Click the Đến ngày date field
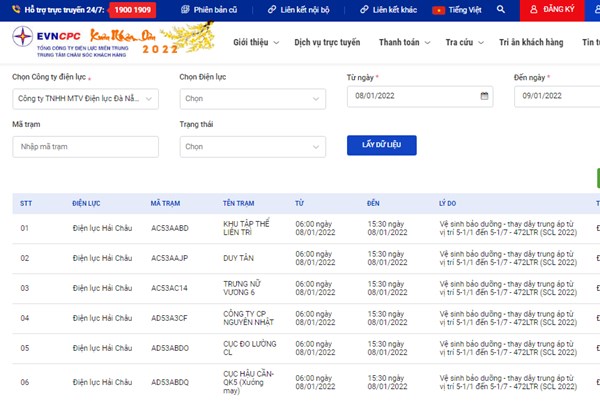The image size is (600, 401). [557, 96]
